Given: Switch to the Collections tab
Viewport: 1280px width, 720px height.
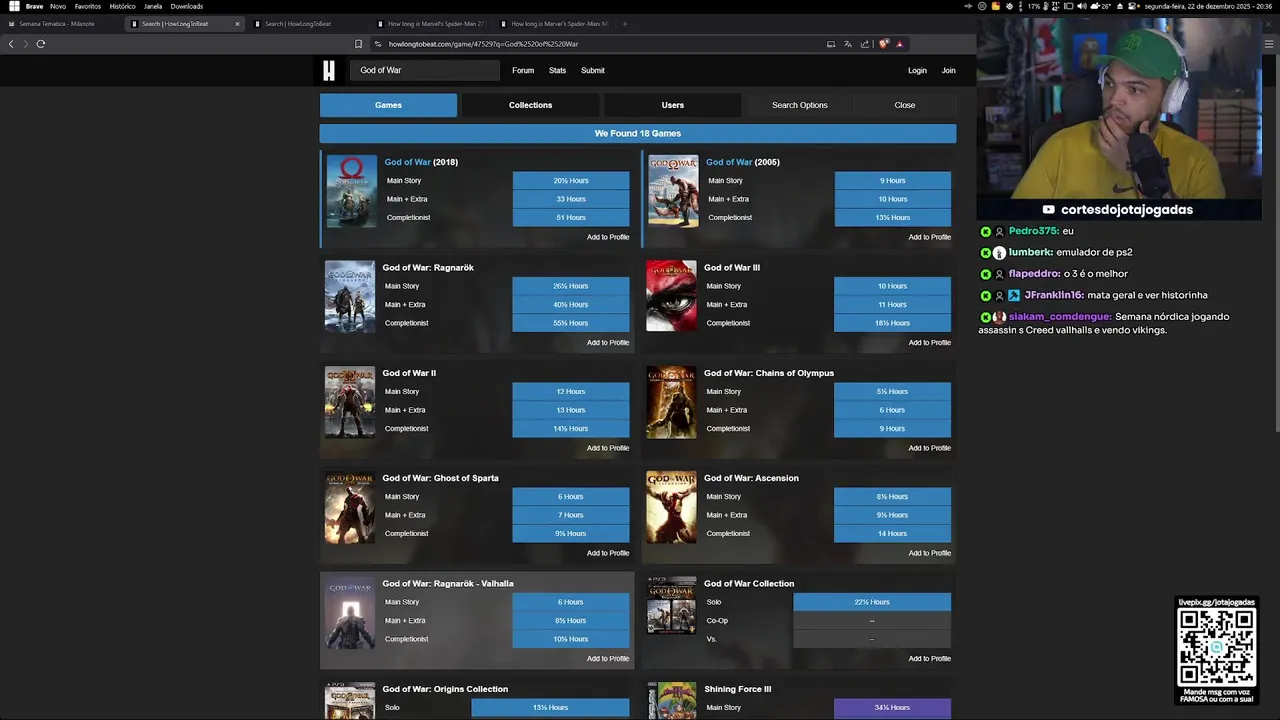Looking at the screenshot, I should tap(530, 105).
